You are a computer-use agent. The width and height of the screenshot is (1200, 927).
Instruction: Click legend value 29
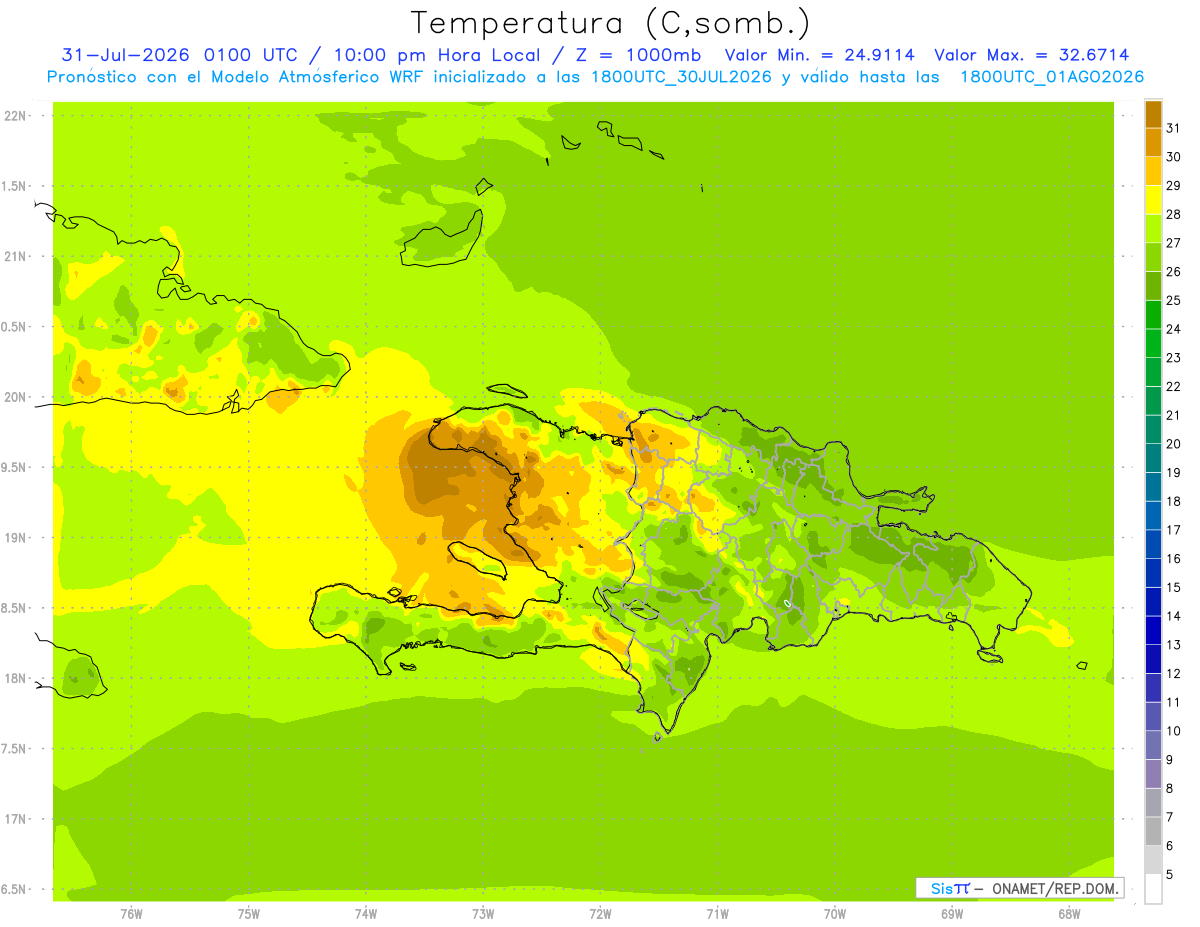coord(1173,186)
